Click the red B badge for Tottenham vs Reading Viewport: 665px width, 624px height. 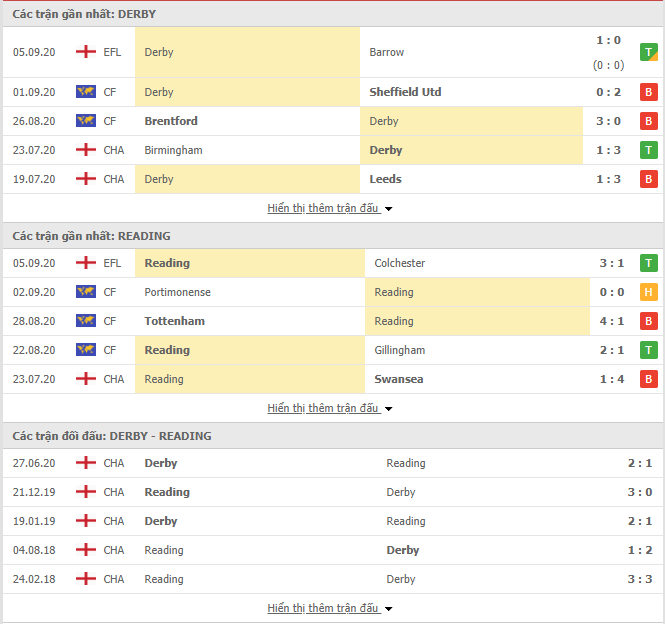(x=648, y=321)
